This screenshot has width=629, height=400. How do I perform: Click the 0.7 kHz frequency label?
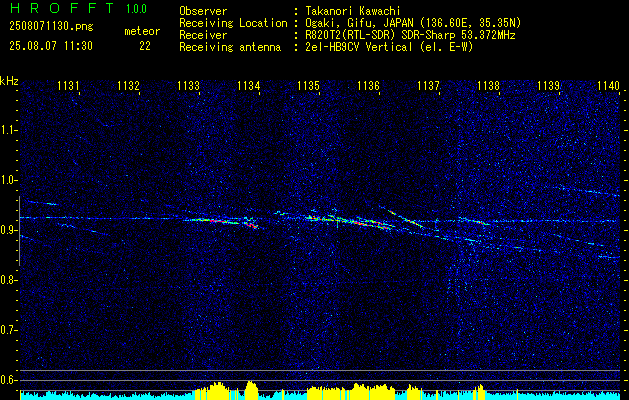[x=8, y=330]
